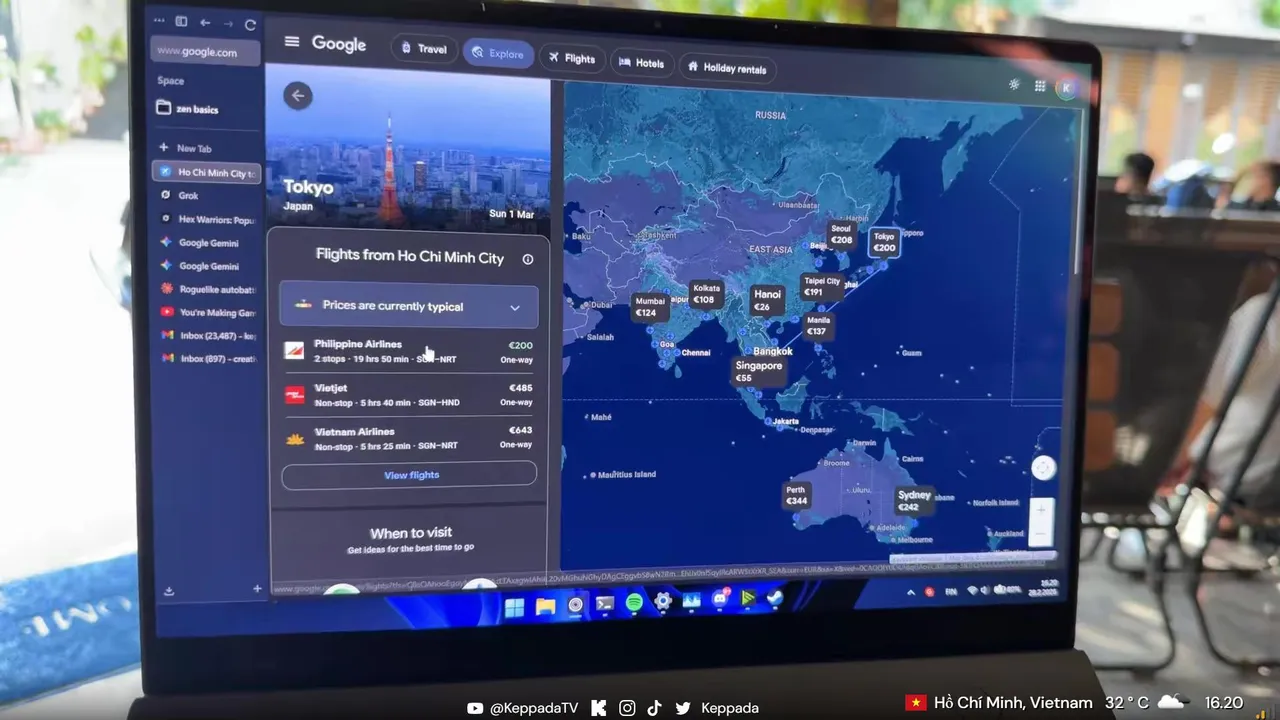
Task: Click the When to visit heading
Action: pos(411,533)
